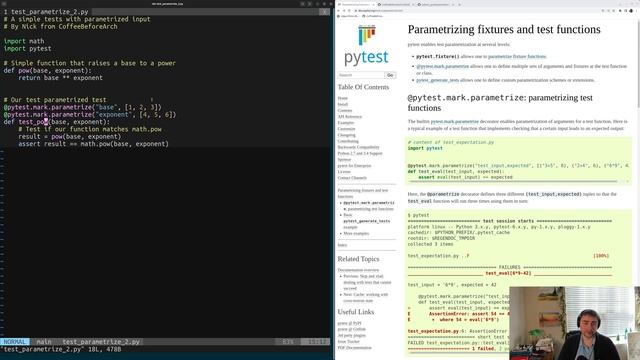Open Home in Table Of Contents
Image resolution: width=640 pixels, height=360 pixels.
pos(342,98)
